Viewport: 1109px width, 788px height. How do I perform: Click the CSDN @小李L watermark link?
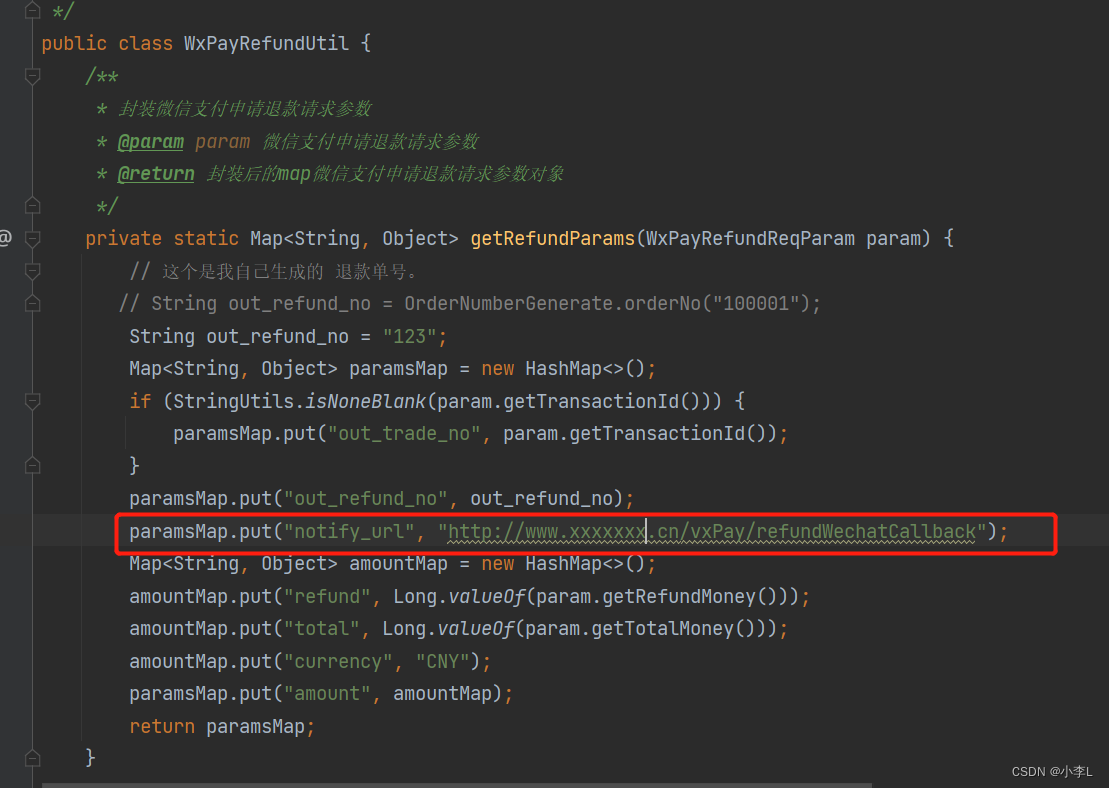(x=1052, y=771)
